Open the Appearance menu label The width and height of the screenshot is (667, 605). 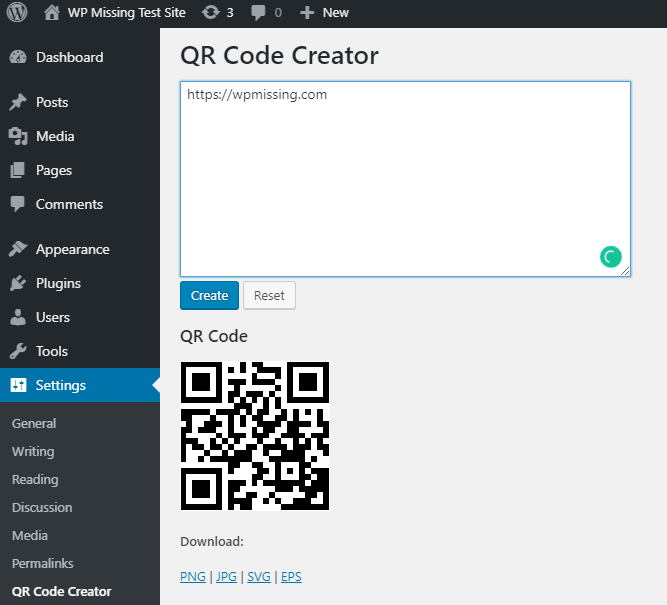point(73,249)
